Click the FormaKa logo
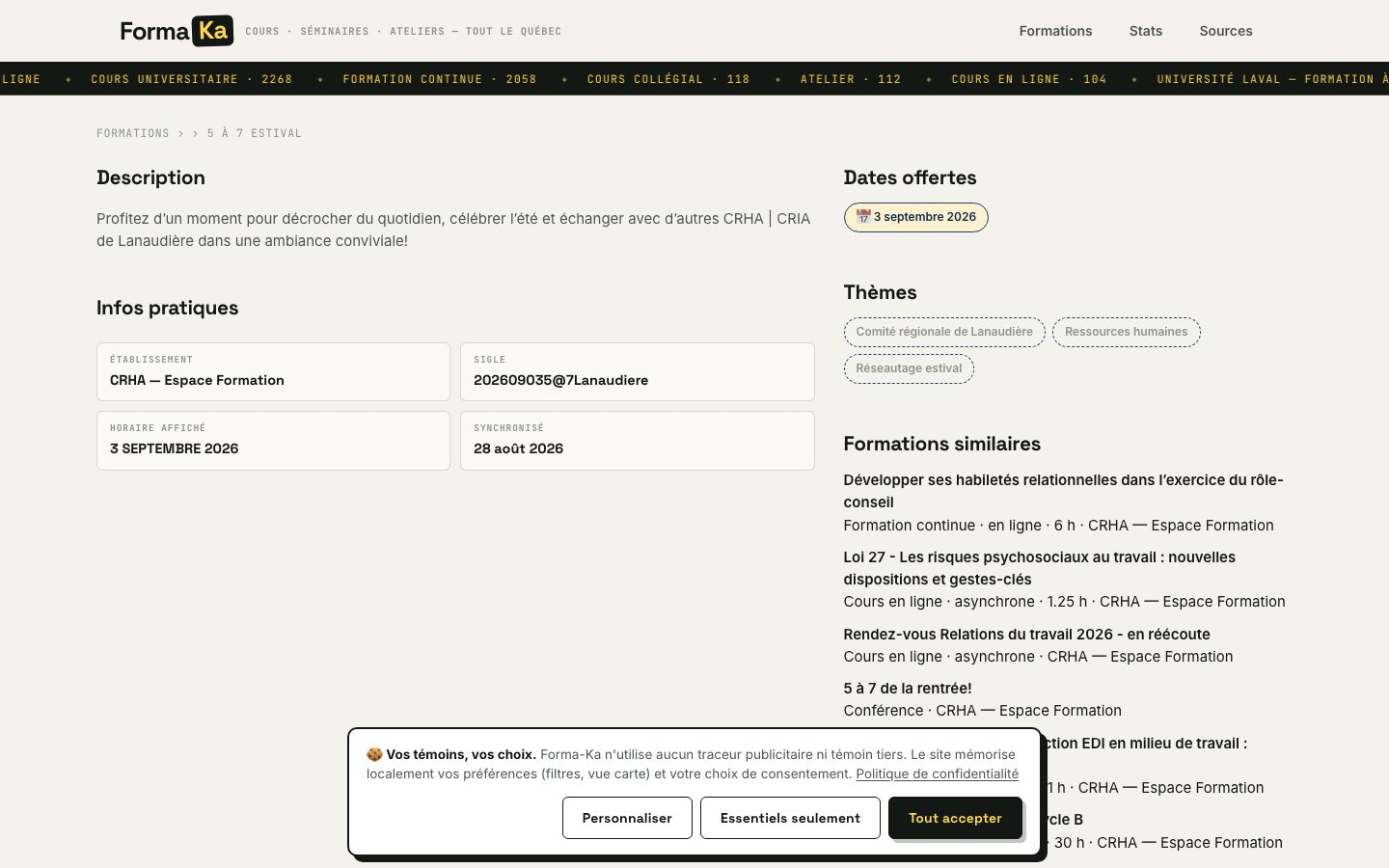The image size is (1389, 868). point(177,31)
